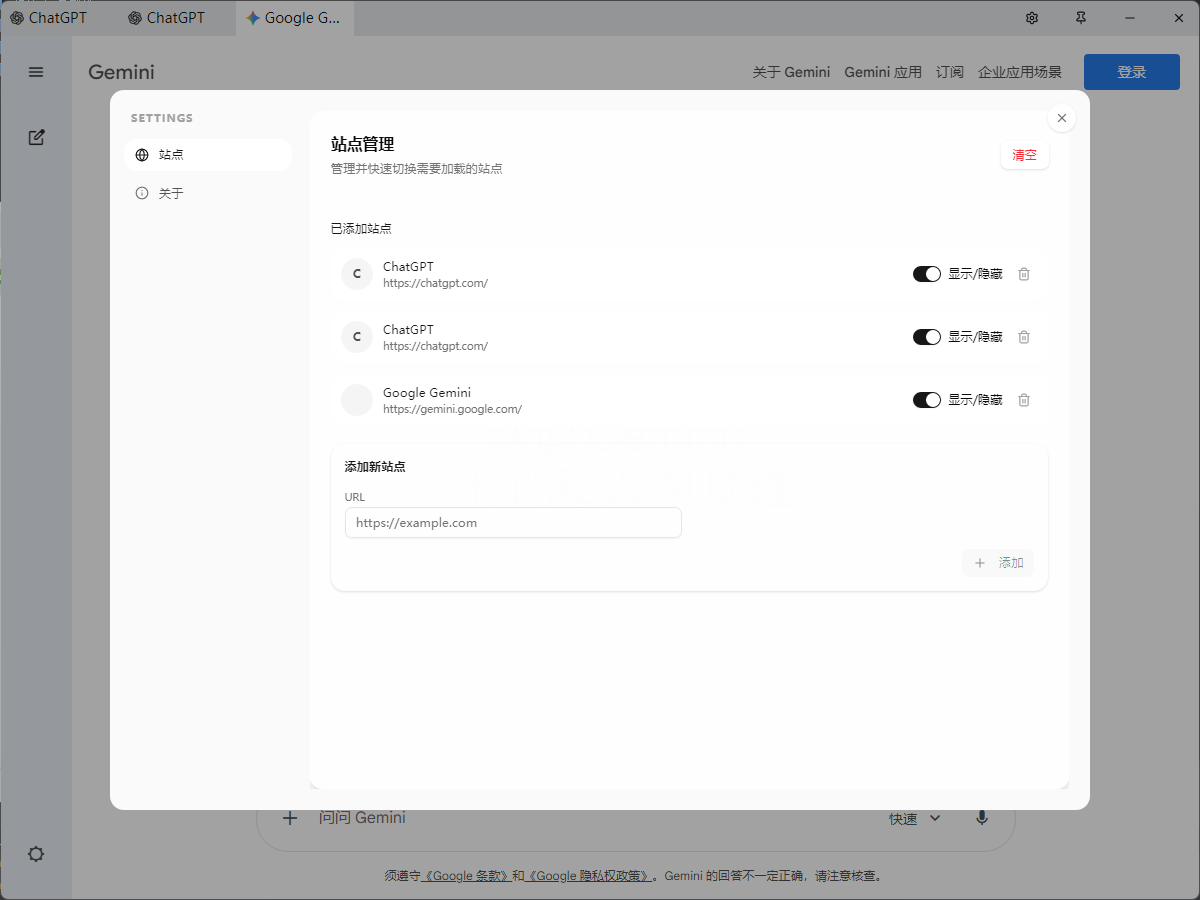The height and width of the screenshot is (900, 1200).
Task: Click the 添加新站点 section title
Action: pos(375,467)
